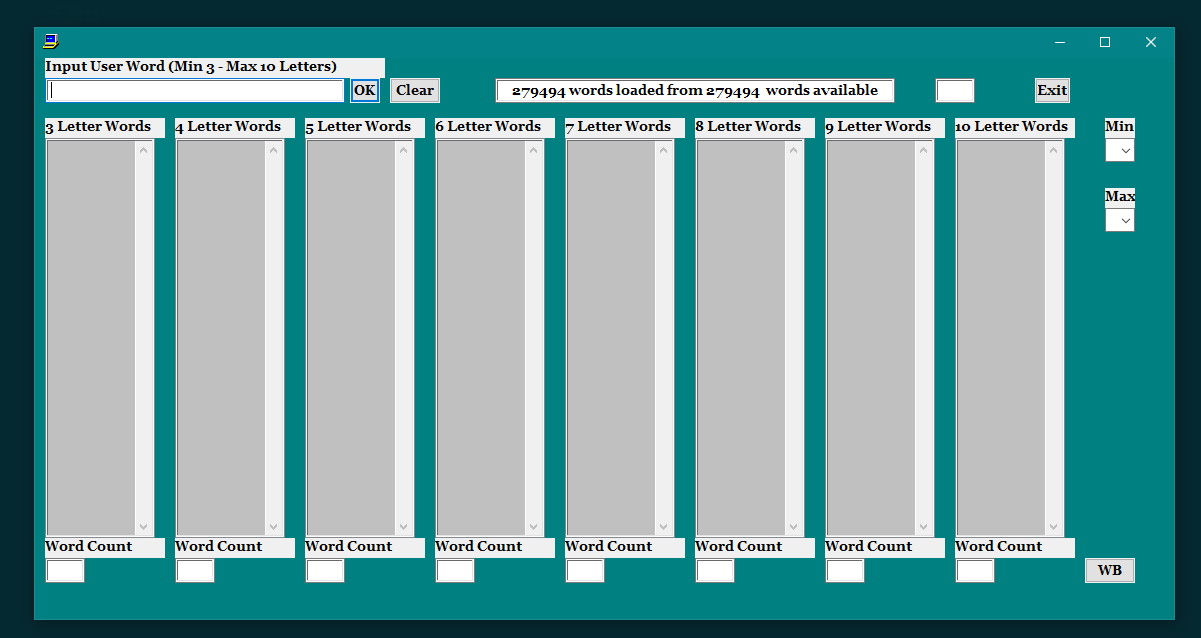Click Word Count box under 5 Letter Words
The height and width of the screenshot is (638, 1201).
click(325, 571)
